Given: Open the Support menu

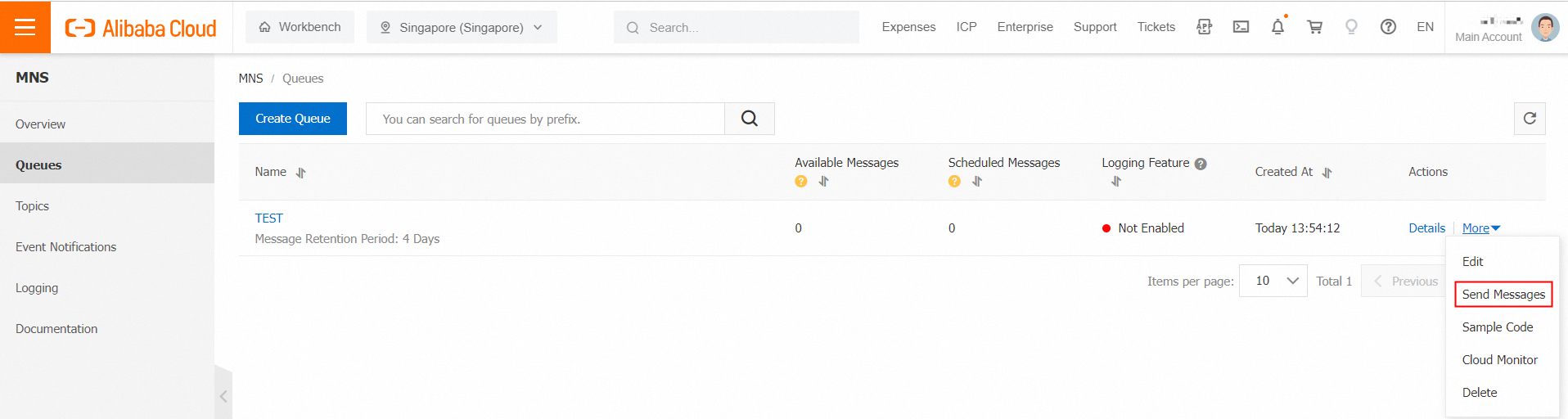Looking at the screenshot, I should tap(1095, 27).
